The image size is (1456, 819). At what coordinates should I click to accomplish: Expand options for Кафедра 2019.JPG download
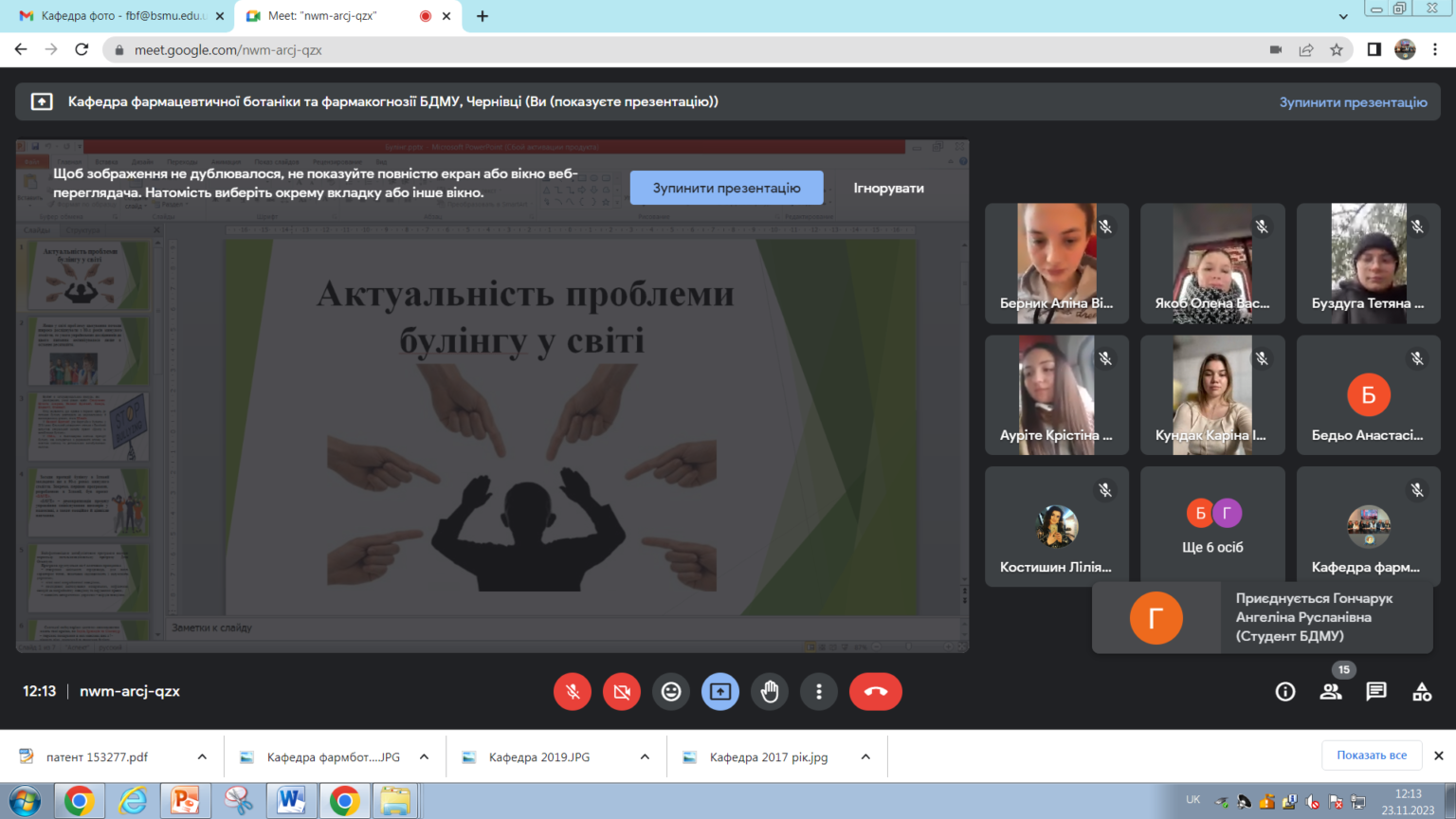pos(645,756)
